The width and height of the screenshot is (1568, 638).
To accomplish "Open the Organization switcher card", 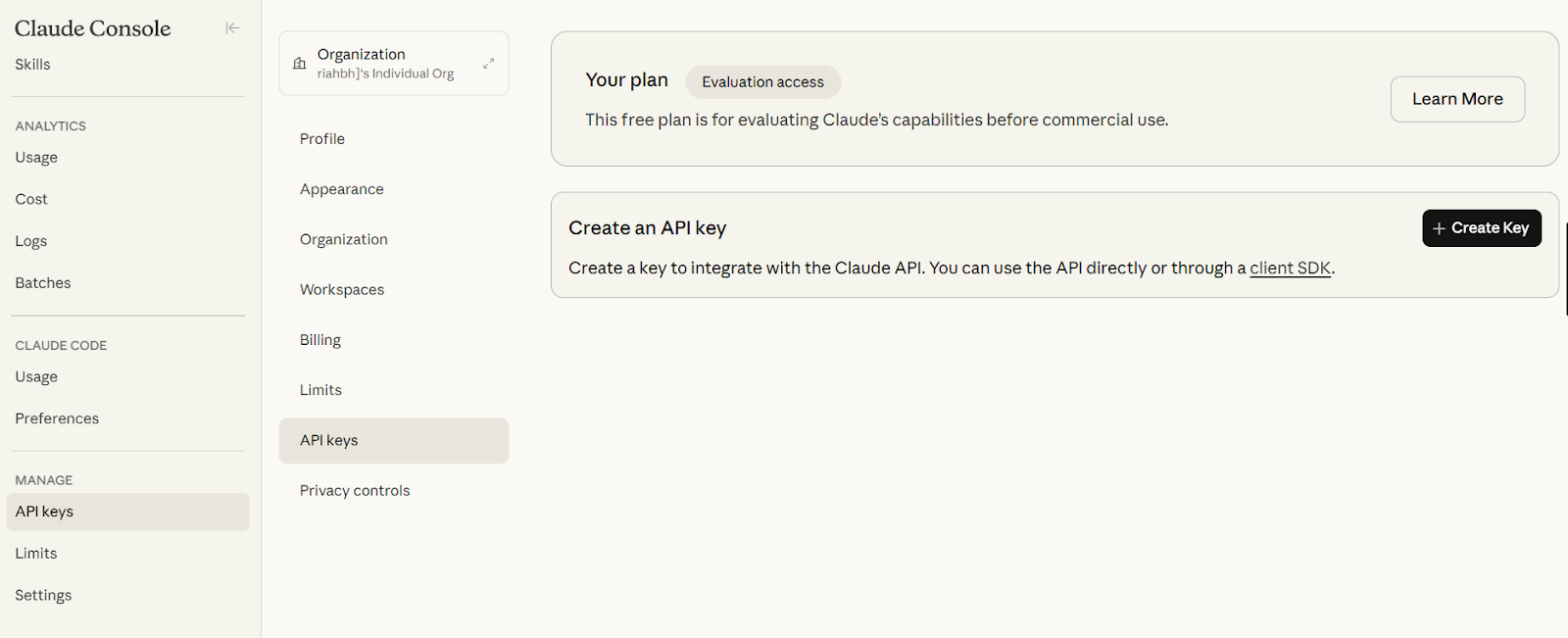I will (393, 64).
